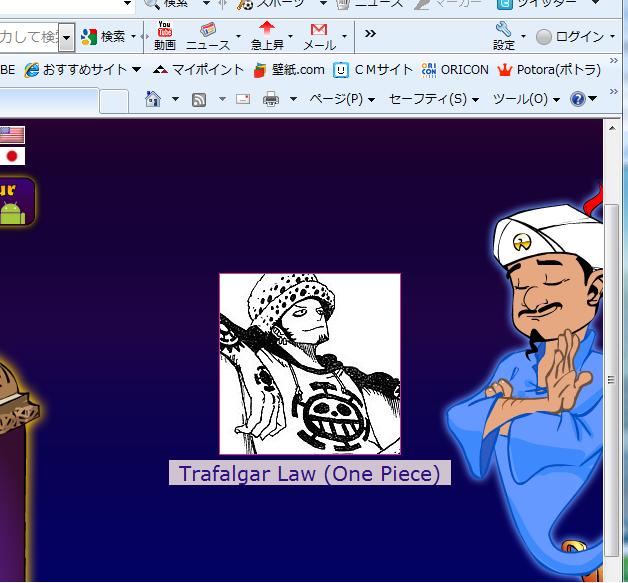This screenshot has height=583, width=628.
Task: Click the Google 検索 button
Action: 104,37
